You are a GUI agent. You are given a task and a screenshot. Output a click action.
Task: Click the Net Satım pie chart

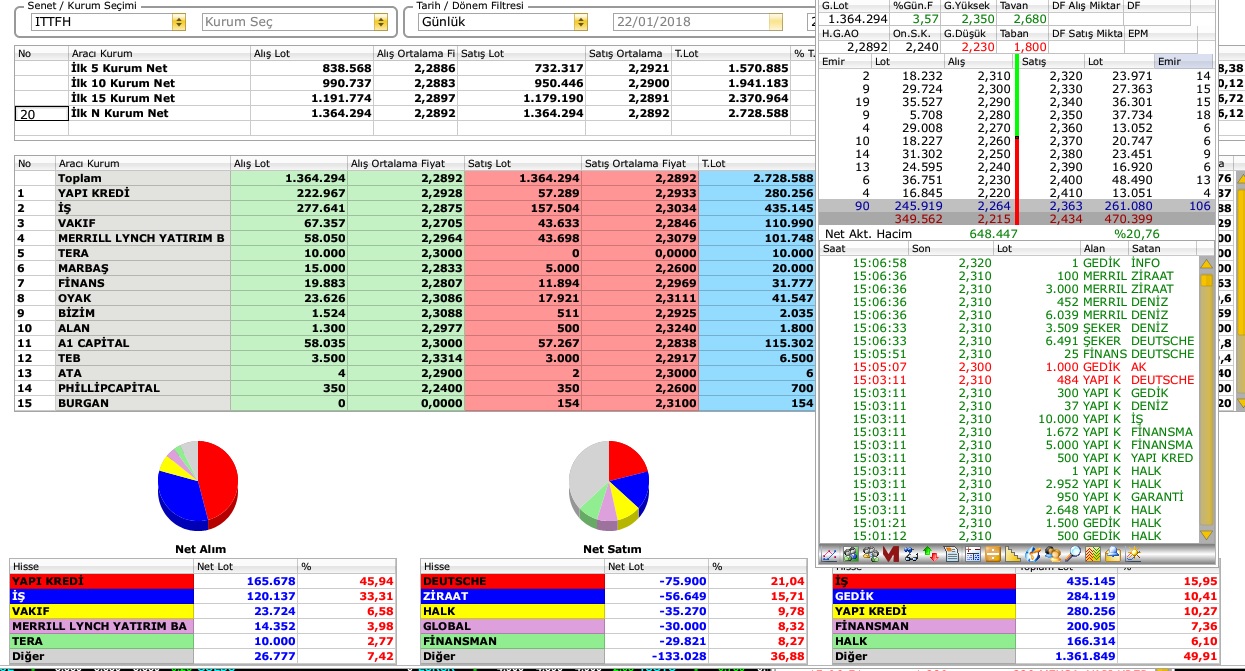609,484
